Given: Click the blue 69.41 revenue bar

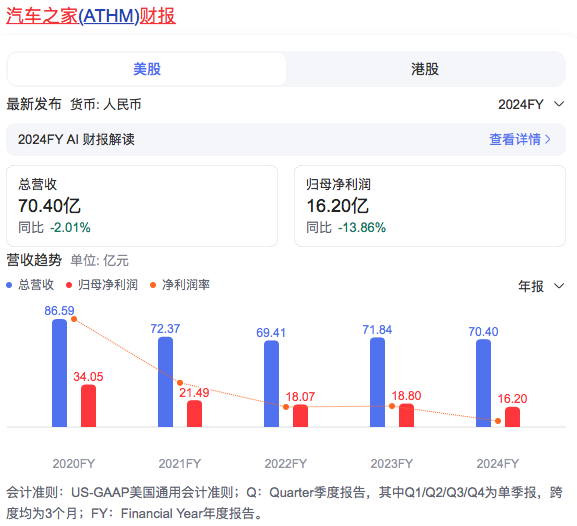Looking at the screenshot, I should tap(272, 384).
